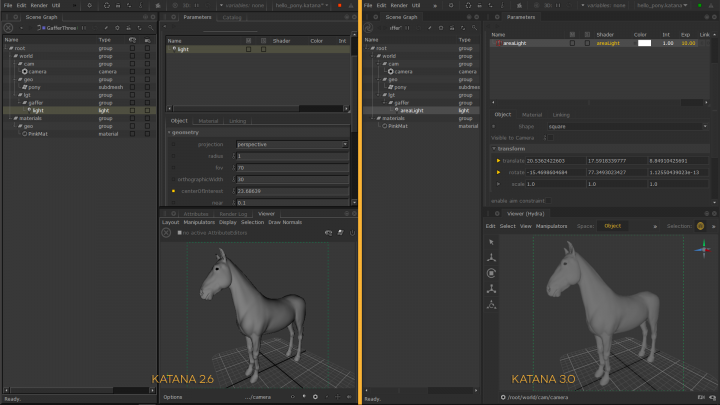Switch to the Linking tab in right Parameters
Image resolution: width=720 pixels, height=405 pixels.
pyautogui.click(x=562, y=115)
